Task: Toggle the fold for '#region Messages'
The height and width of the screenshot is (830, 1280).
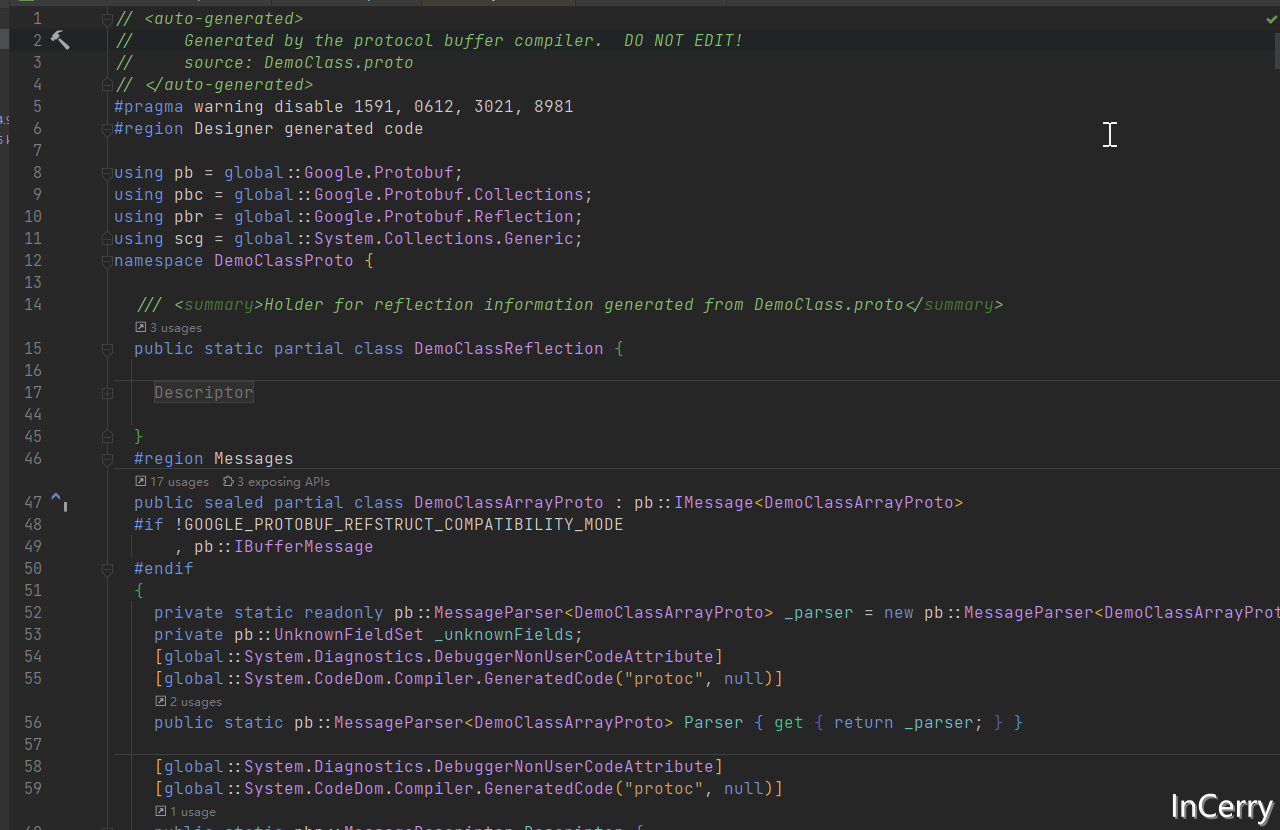Action: 106,458
